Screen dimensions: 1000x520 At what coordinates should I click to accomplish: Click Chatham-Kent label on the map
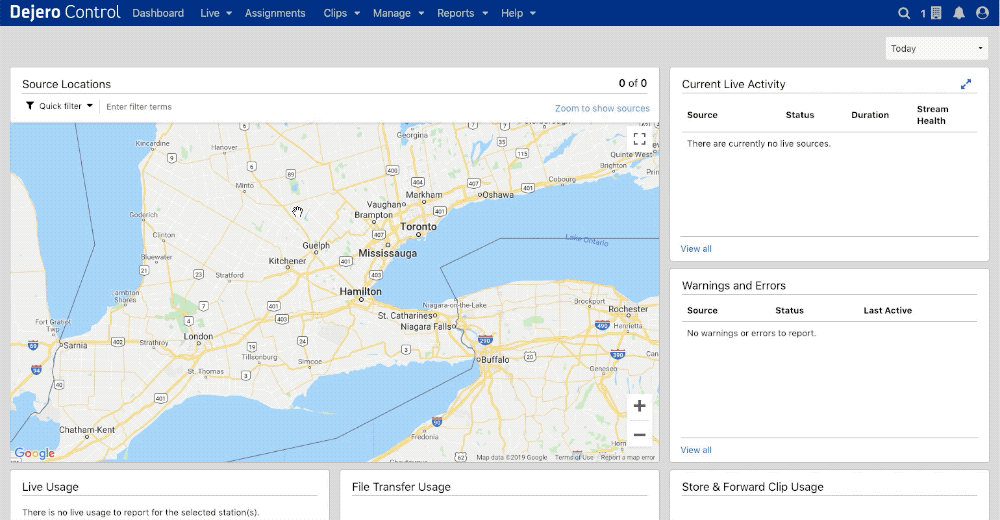click(x=87, y=430)
